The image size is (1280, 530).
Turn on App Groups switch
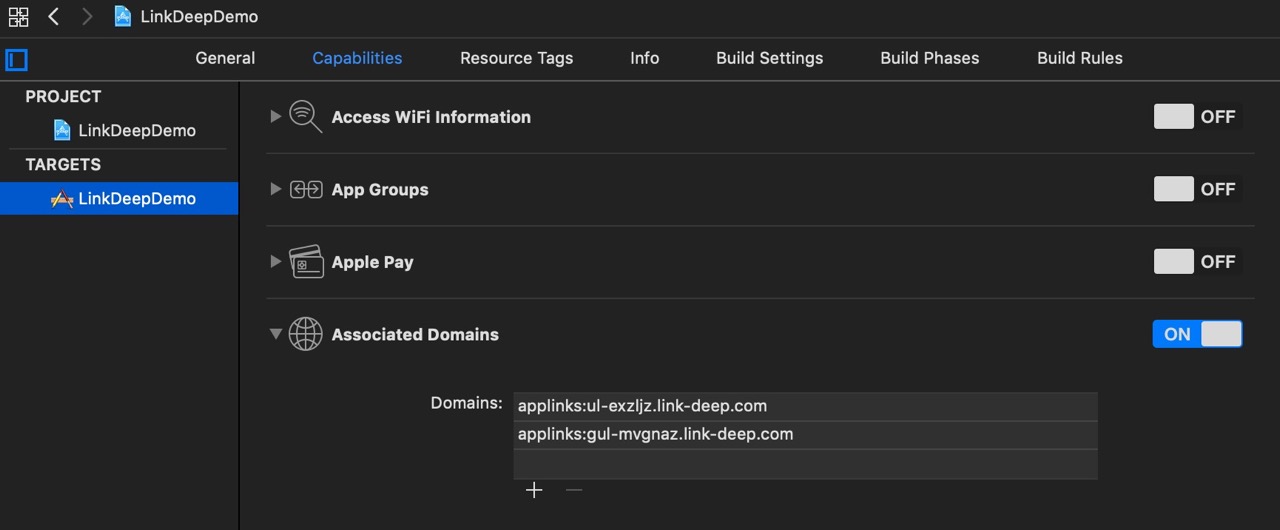(x=1197, y=189)
